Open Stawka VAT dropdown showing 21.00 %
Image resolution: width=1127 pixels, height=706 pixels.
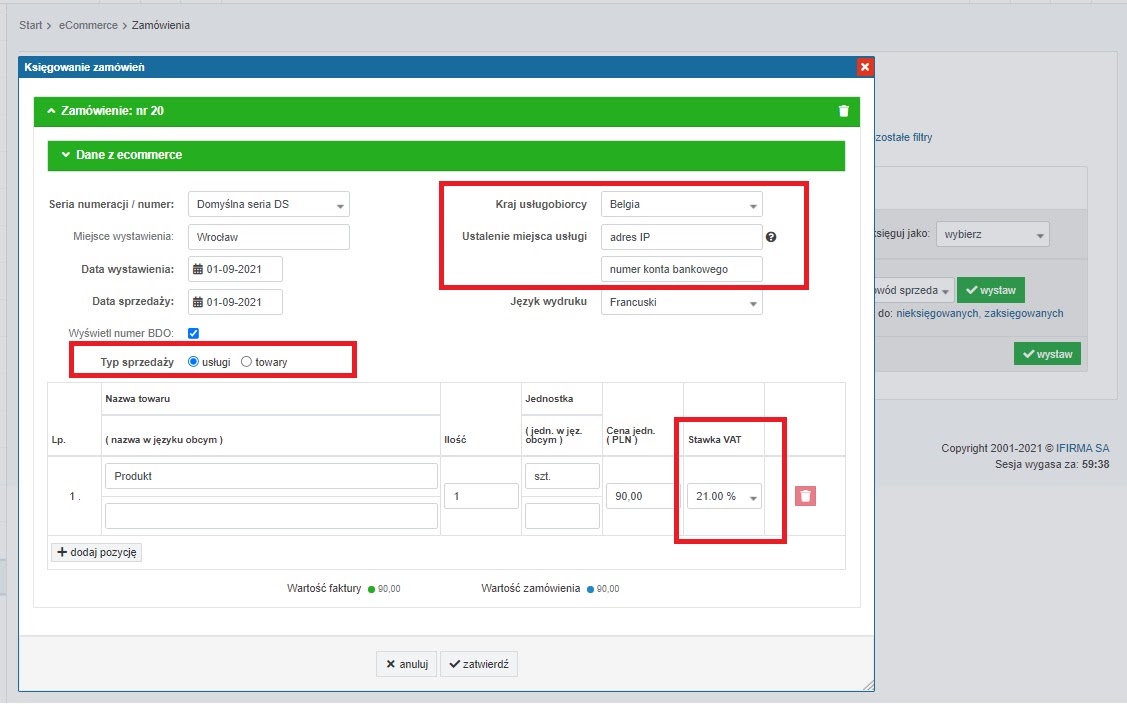pos(724,496)
